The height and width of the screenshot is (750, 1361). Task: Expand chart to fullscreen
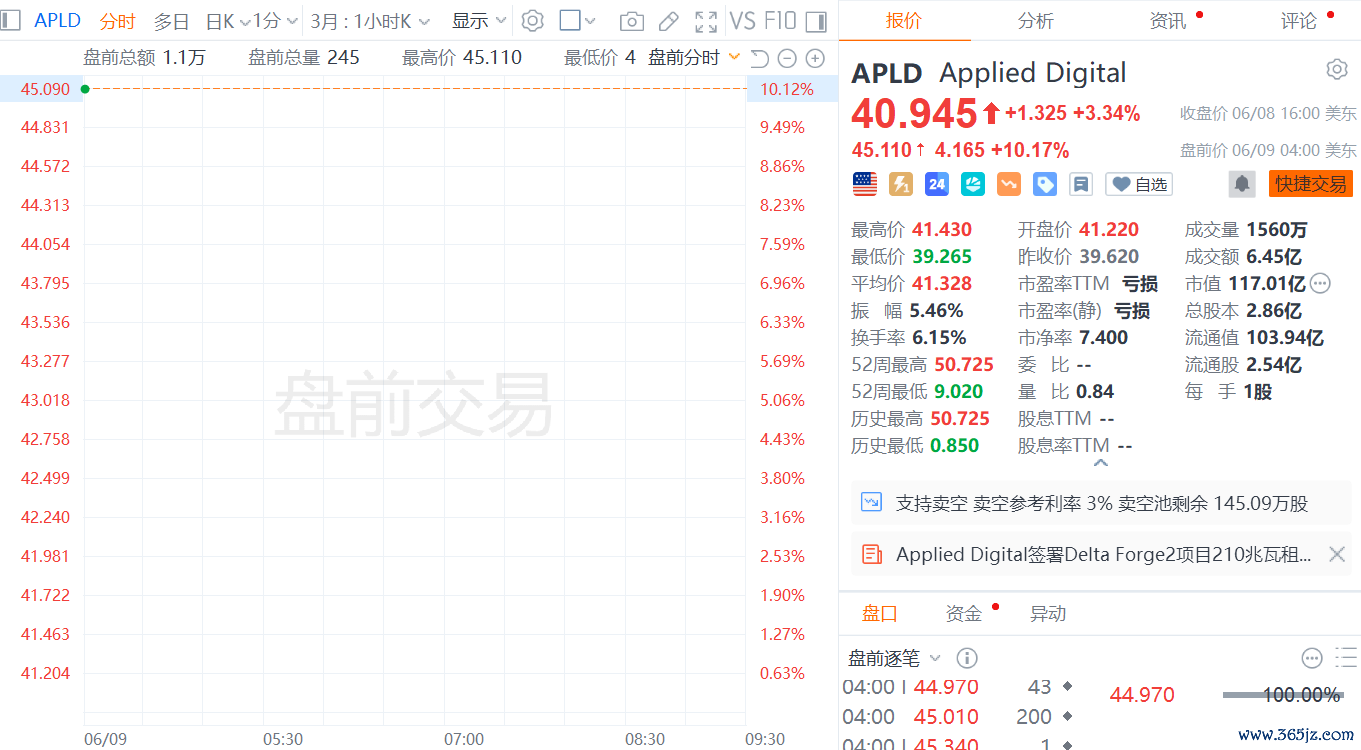706,21
